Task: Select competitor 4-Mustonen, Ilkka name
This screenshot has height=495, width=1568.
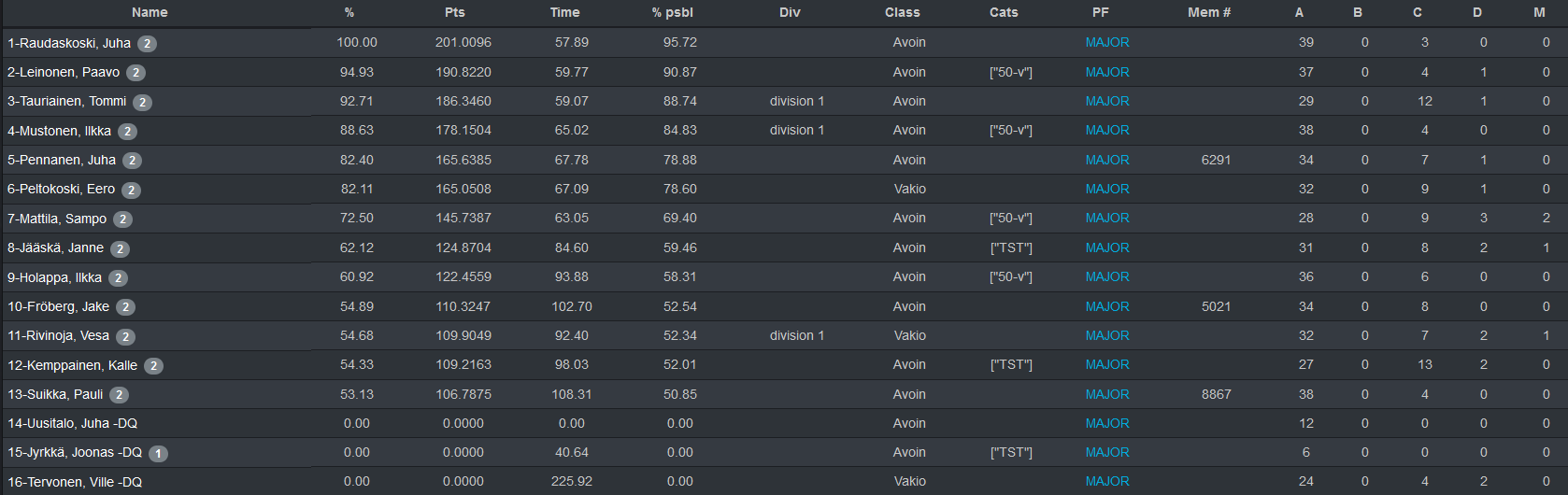Action: click(x=59, y=131)
